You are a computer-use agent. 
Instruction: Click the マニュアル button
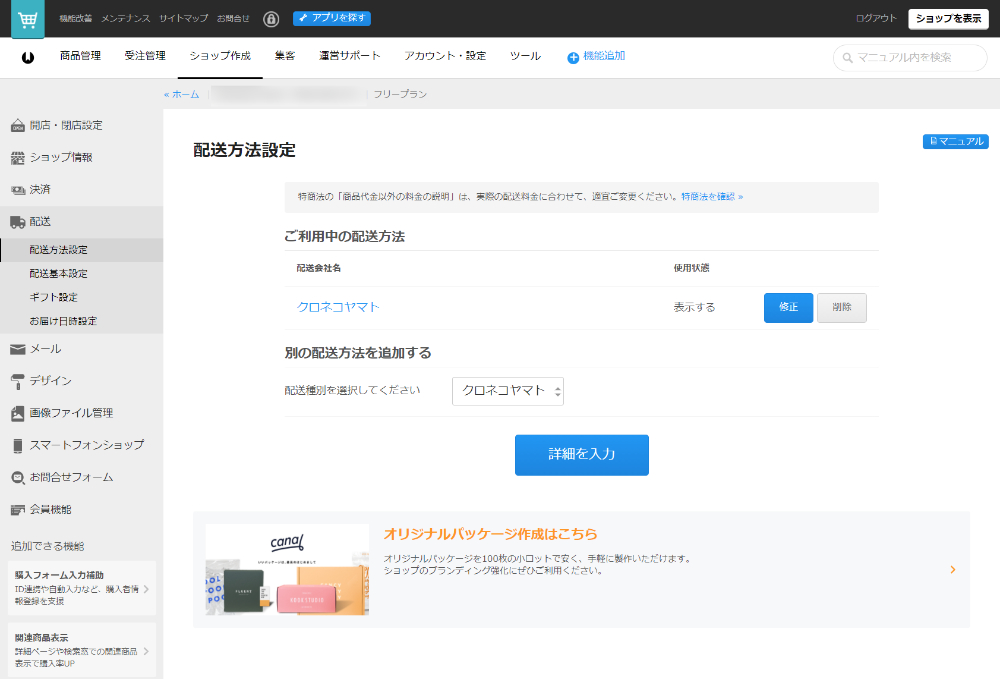[x=955, y=142]
